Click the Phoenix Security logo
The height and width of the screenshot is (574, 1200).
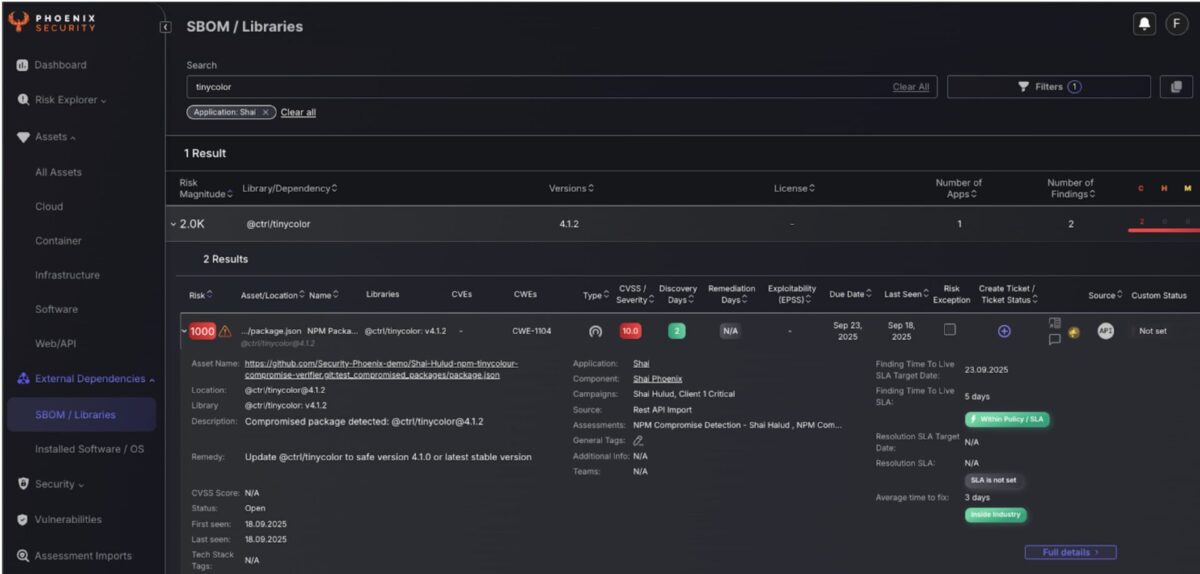point(55,22)
